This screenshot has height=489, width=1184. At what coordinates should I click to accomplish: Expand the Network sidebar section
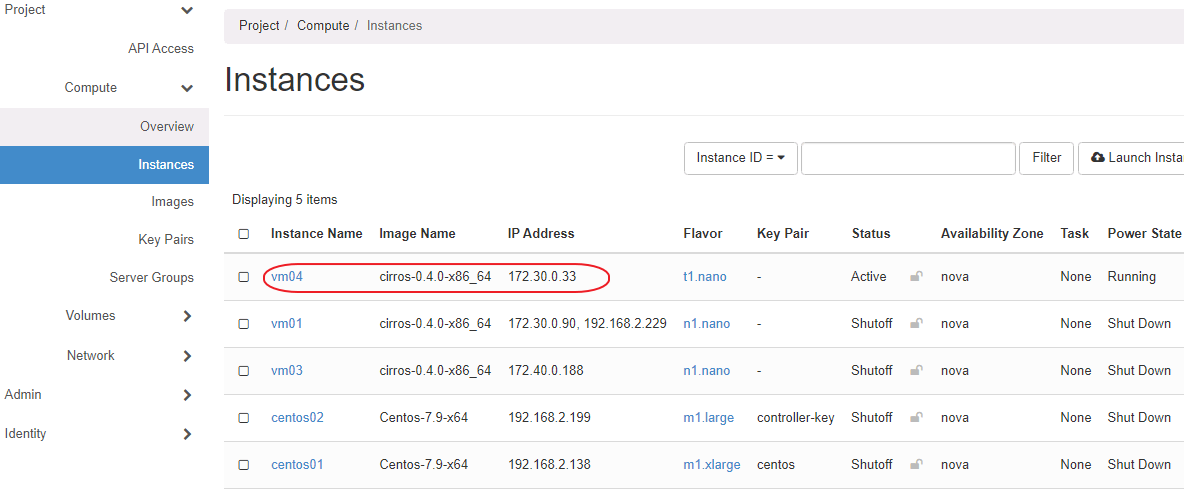[x=187, y=356]
